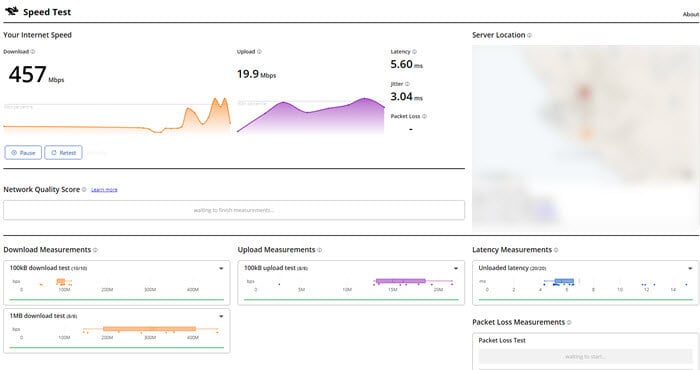Click the 5.60 ms latency value

pyautogui.click(x=406, y=64)
